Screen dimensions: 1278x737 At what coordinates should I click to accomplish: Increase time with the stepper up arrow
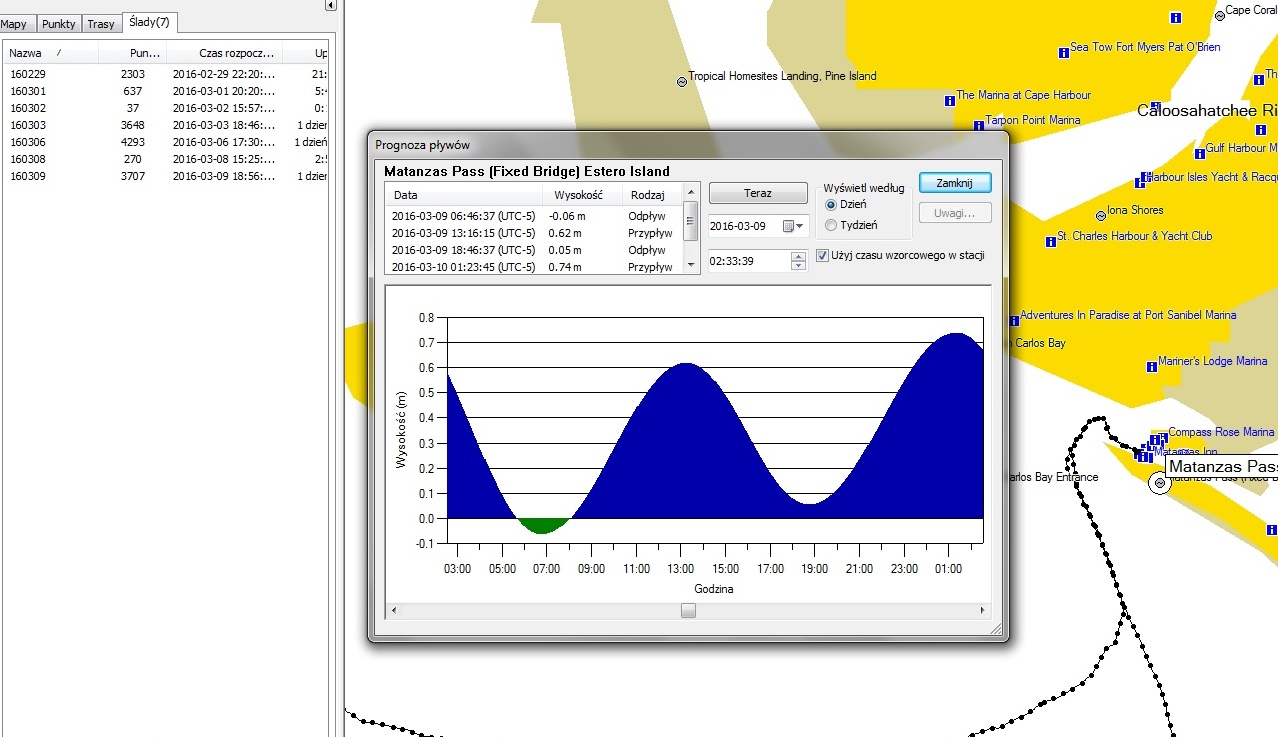(x=797, y=256)
